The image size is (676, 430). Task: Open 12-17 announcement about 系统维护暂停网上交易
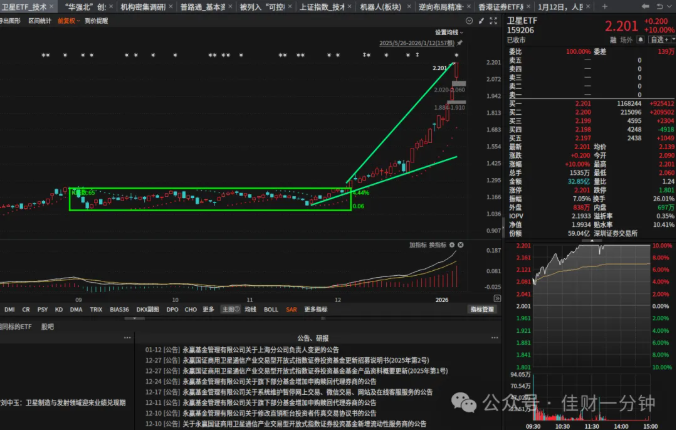click(307, 392)
